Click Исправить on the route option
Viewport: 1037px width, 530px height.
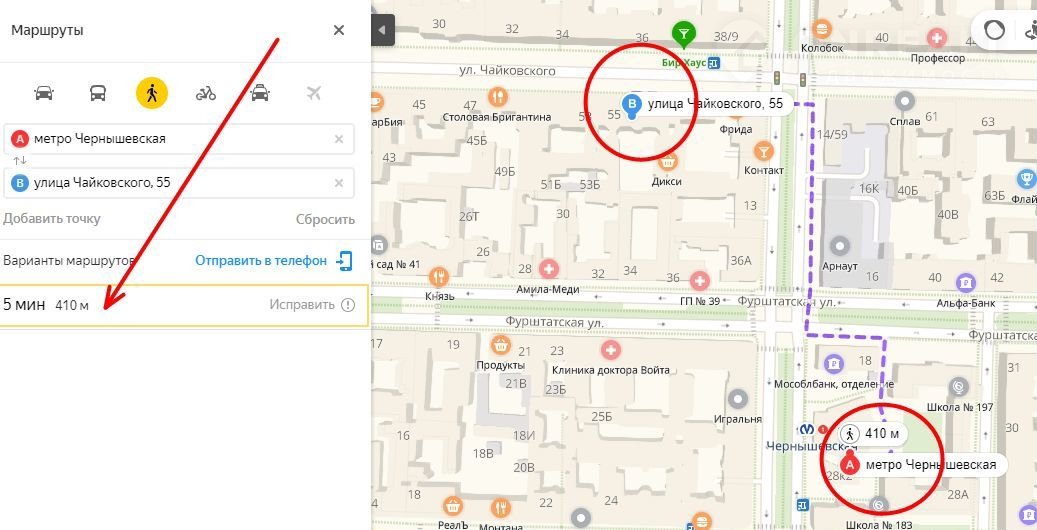pos(302,305)
